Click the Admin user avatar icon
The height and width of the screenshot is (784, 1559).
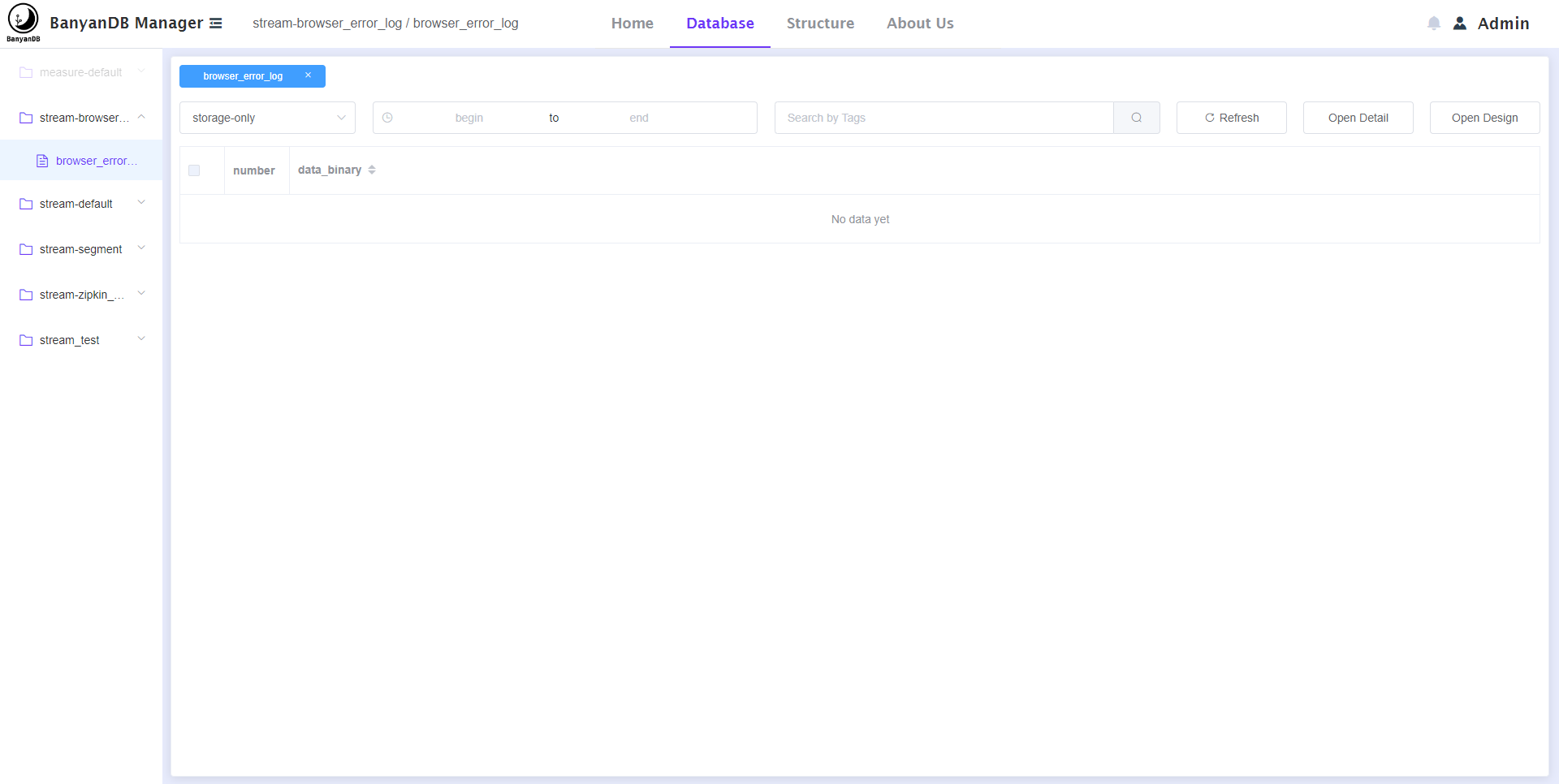[1460, 24]
